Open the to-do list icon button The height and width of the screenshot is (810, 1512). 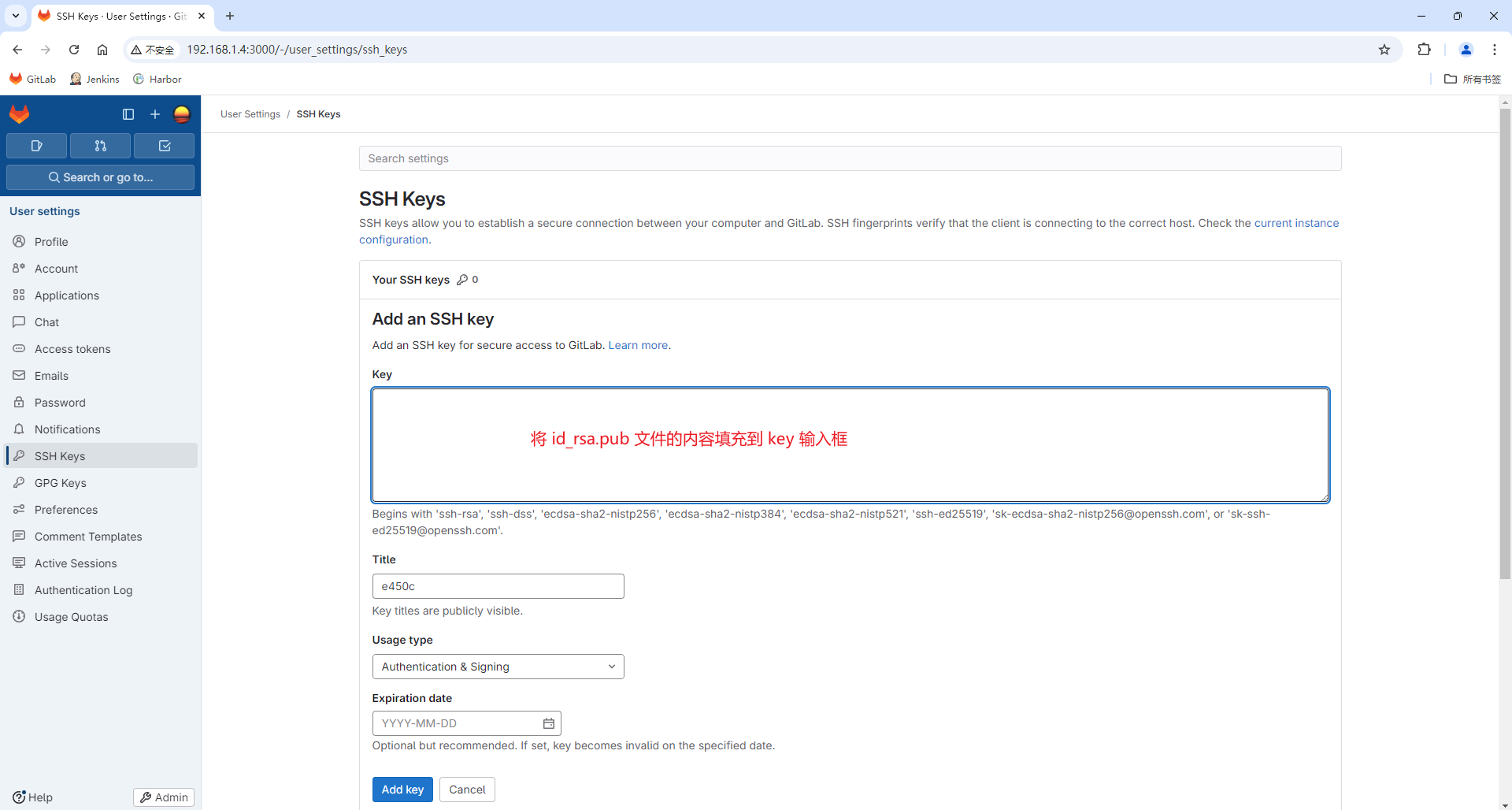coord(164,146)
